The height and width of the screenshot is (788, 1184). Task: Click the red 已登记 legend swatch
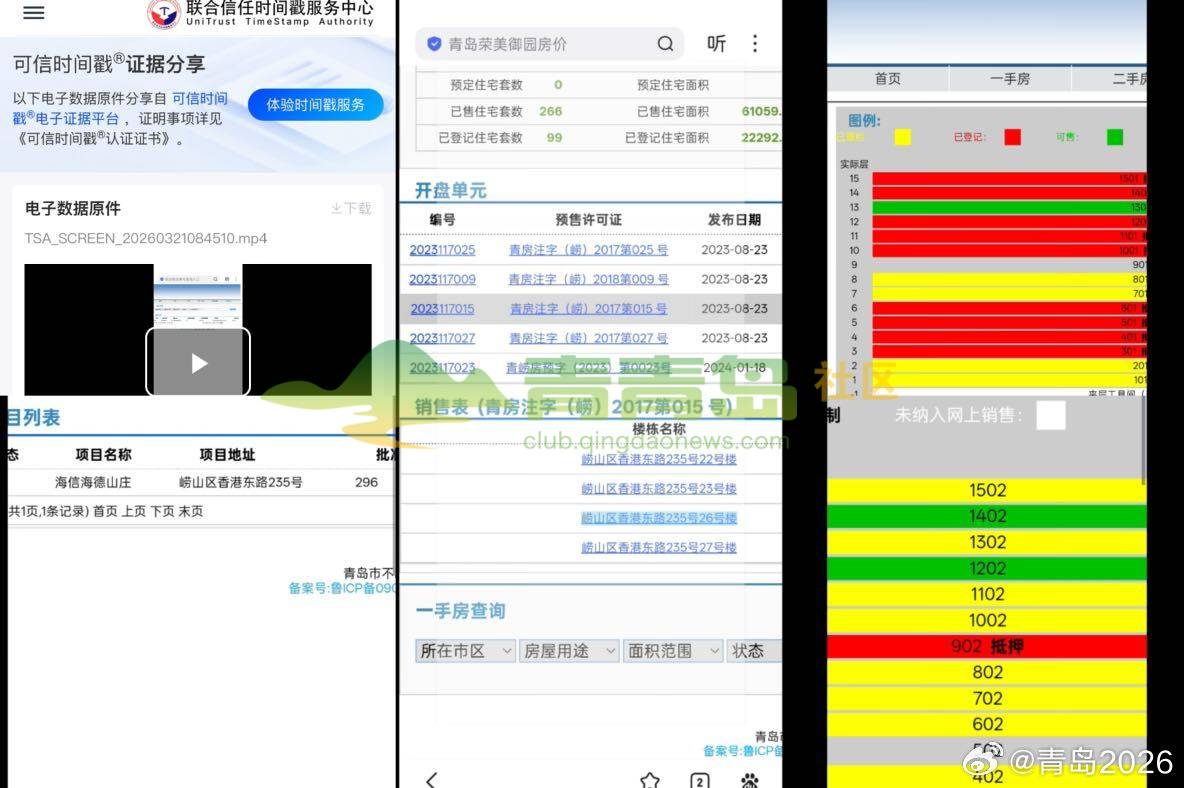pos(1013,137)
